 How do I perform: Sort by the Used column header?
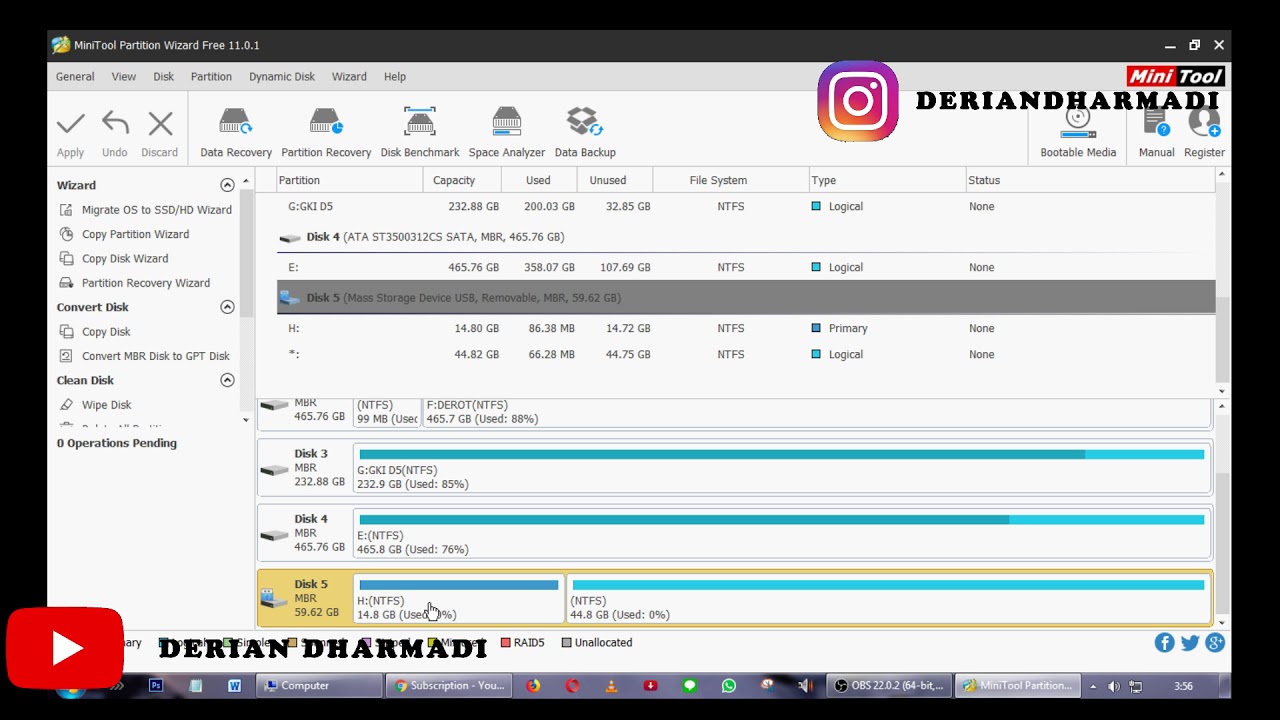pos(539,180)
